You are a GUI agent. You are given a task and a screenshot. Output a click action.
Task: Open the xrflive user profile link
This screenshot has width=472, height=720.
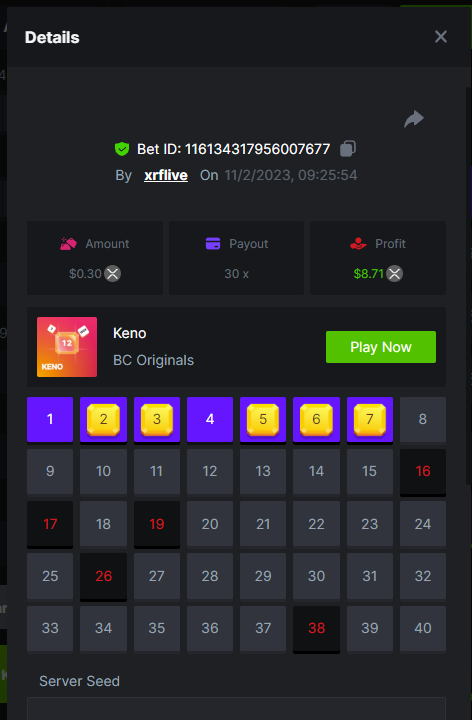click(x=166, y=175)
